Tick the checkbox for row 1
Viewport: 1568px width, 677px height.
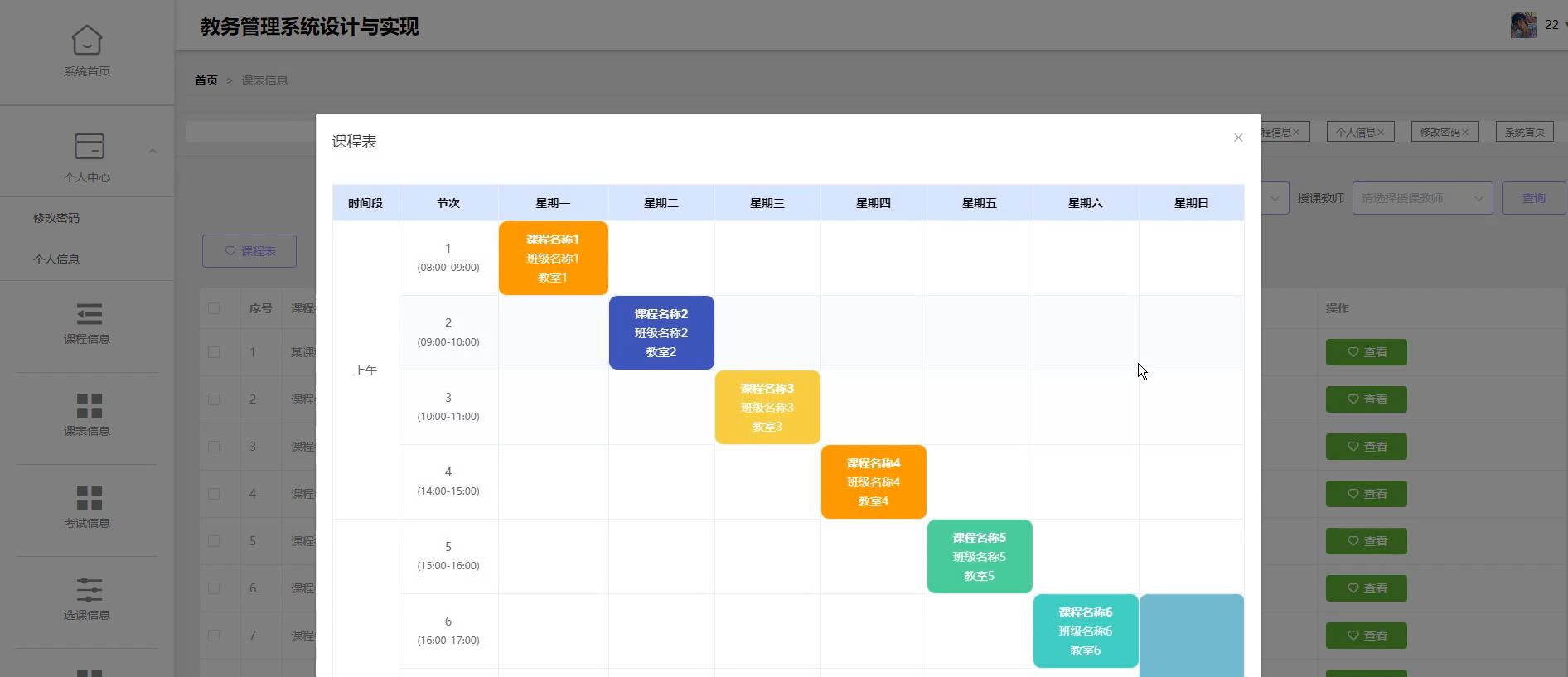pos(214,352)
